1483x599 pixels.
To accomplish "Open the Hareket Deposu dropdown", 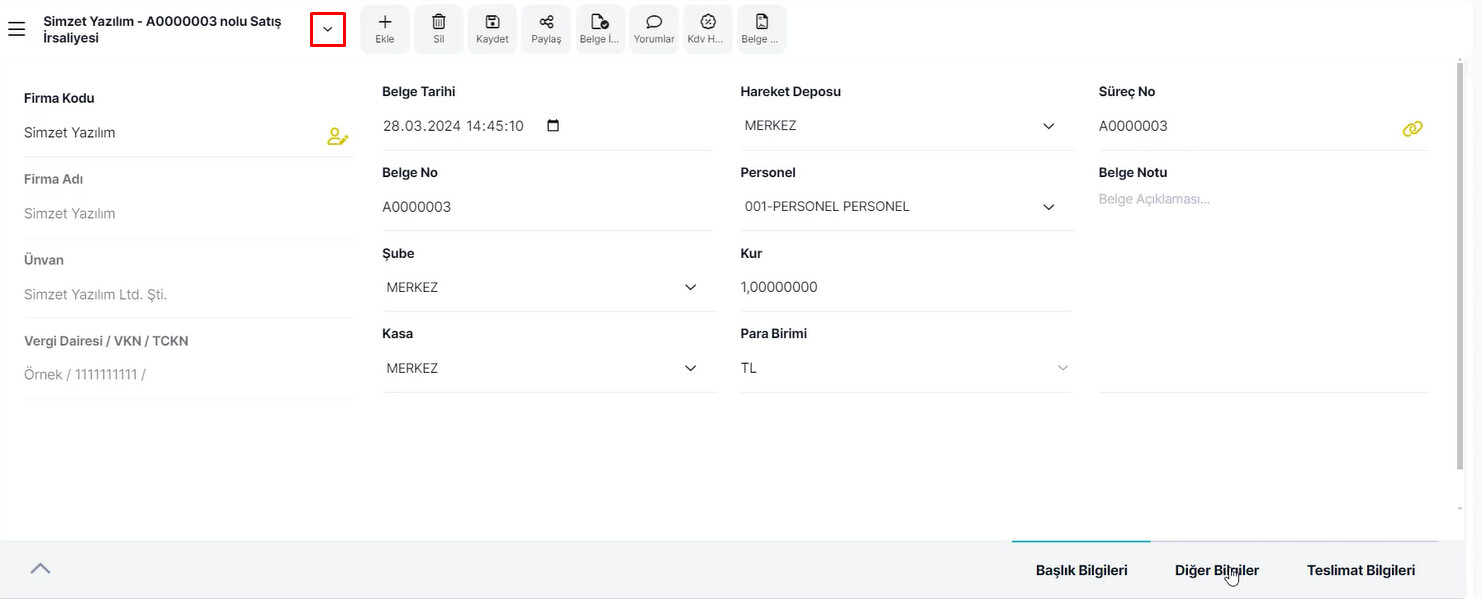I will [906, 126].
